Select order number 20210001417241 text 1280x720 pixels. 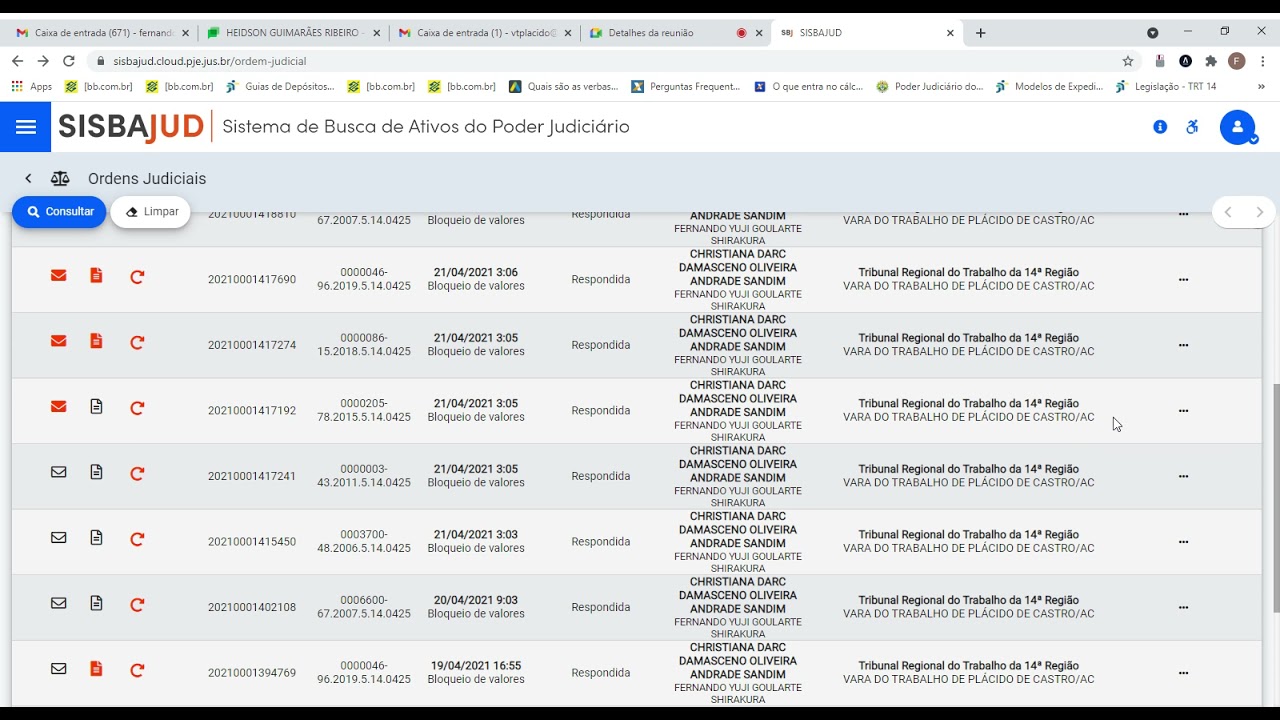coord(252,476)
